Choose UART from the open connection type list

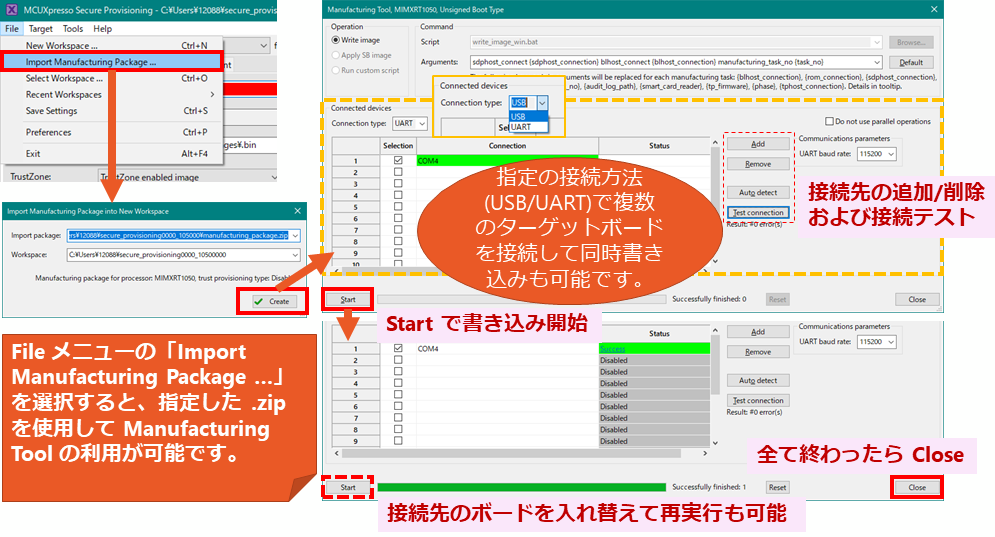[x=521, y=128]
